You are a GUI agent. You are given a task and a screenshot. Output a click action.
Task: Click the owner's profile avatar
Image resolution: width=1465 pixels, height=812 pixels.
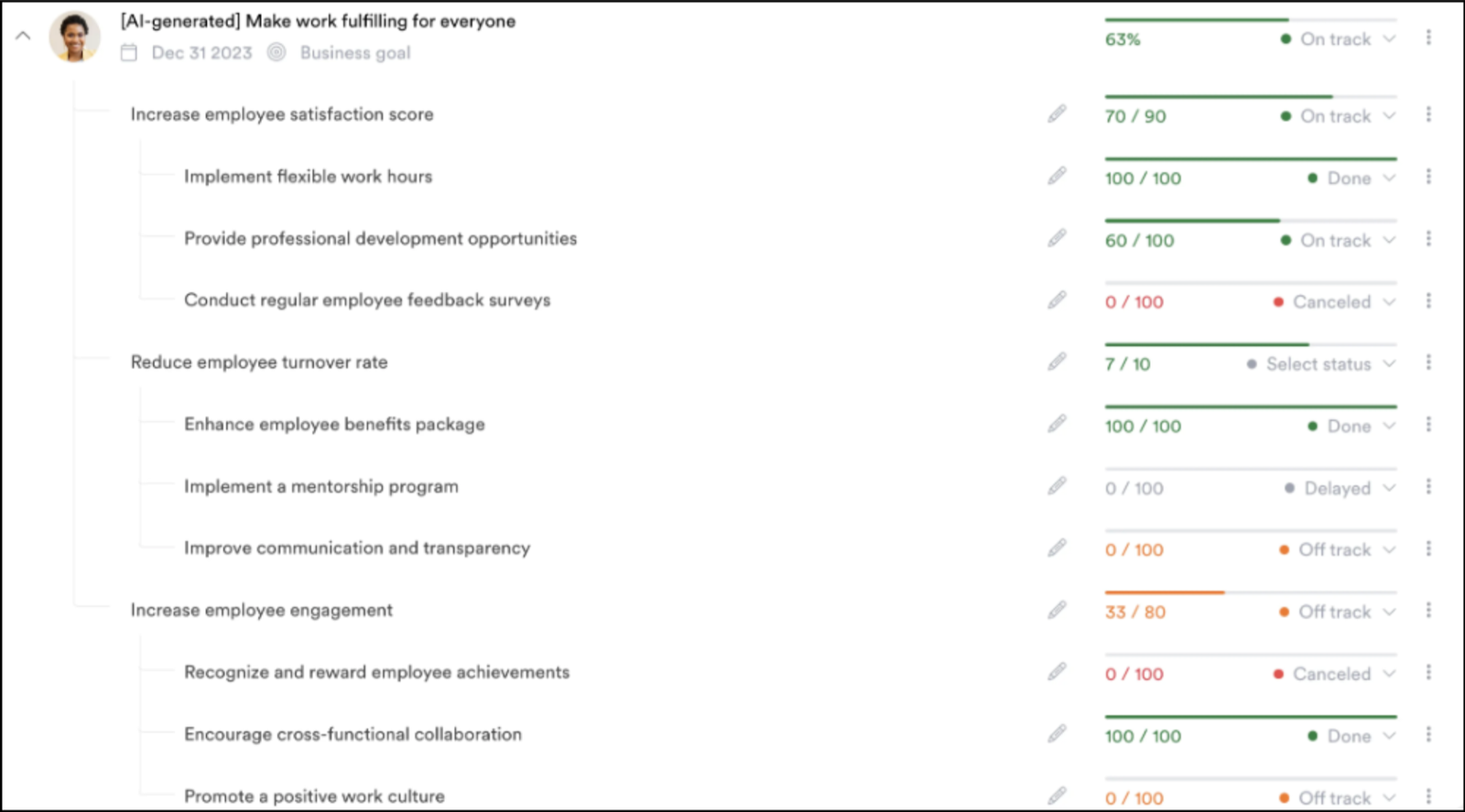(76, 35)
